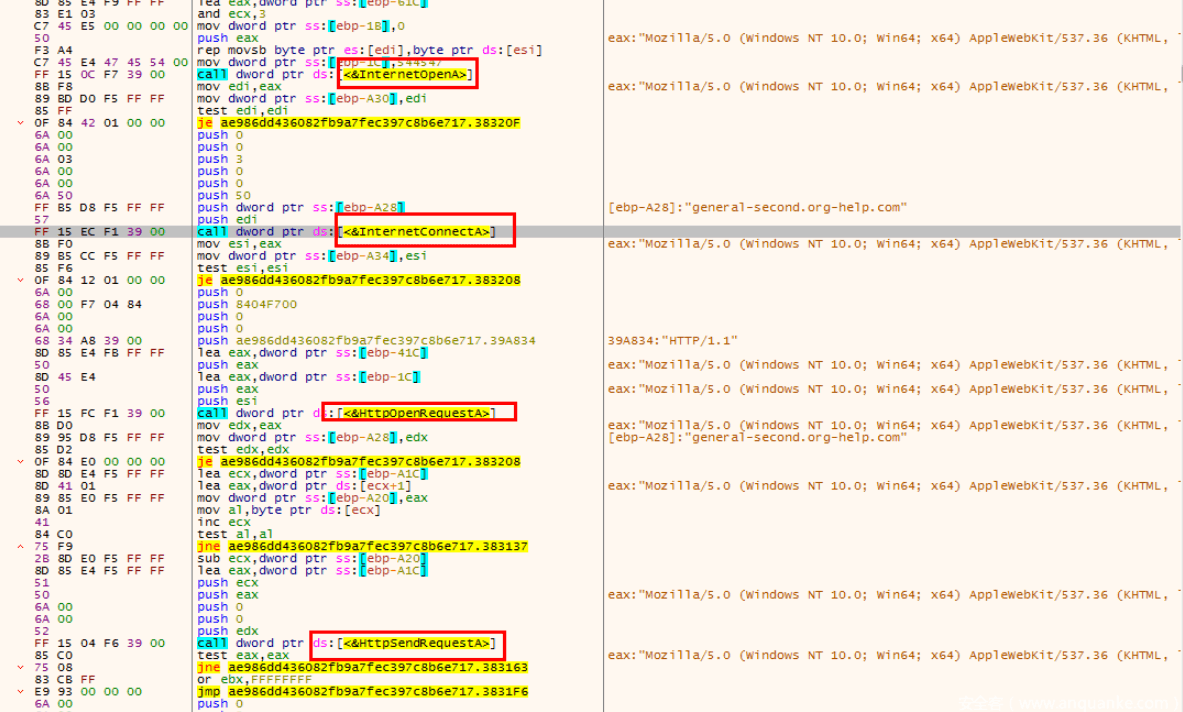
Task: Select mov dword ptr [ebp-A20],eax instruction
Action: pyautogui.click(x=312, y=498)
